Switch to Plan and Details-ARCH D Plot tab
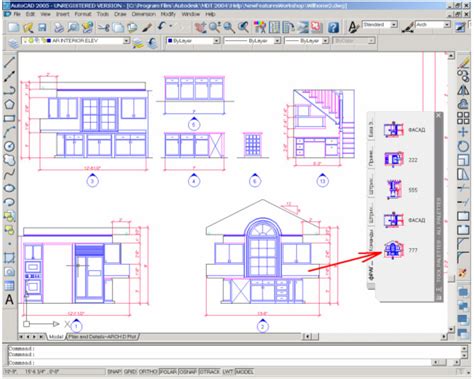 tap(103, 337)
